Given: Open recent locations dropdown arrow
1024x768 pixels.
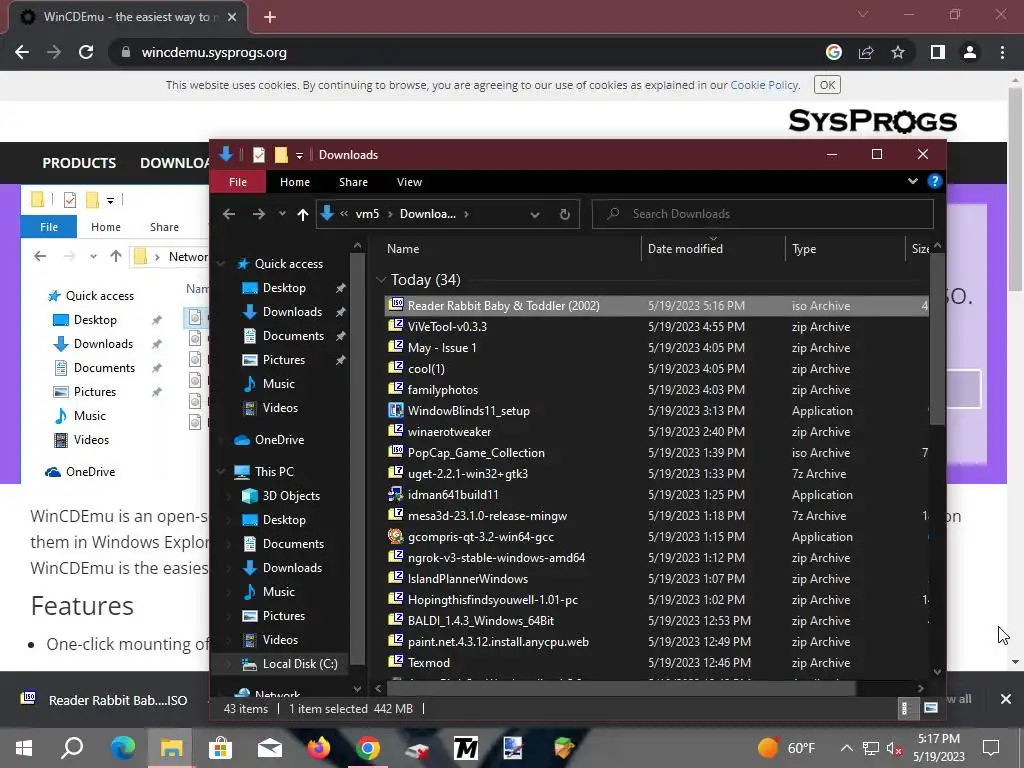Looking at the screenshot, I should [x=282, y=214].
